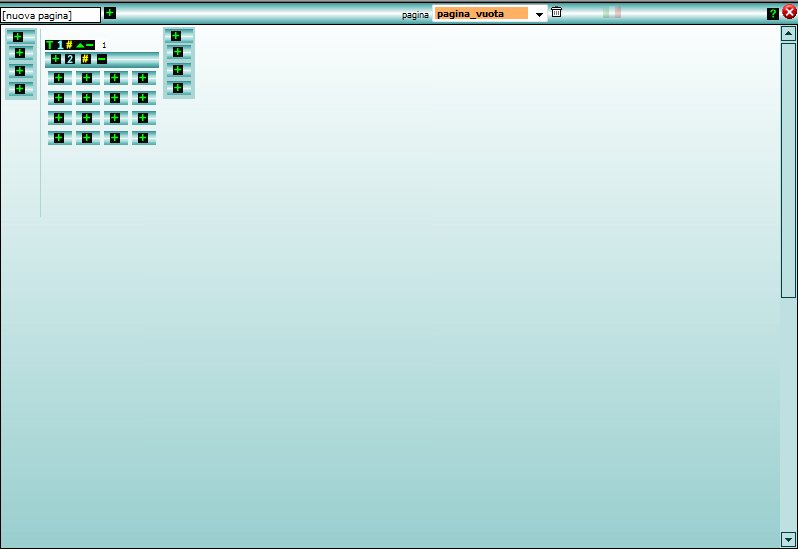Add item in grid row 4, column 4
The image size is (798, 549).
[143, 138]
